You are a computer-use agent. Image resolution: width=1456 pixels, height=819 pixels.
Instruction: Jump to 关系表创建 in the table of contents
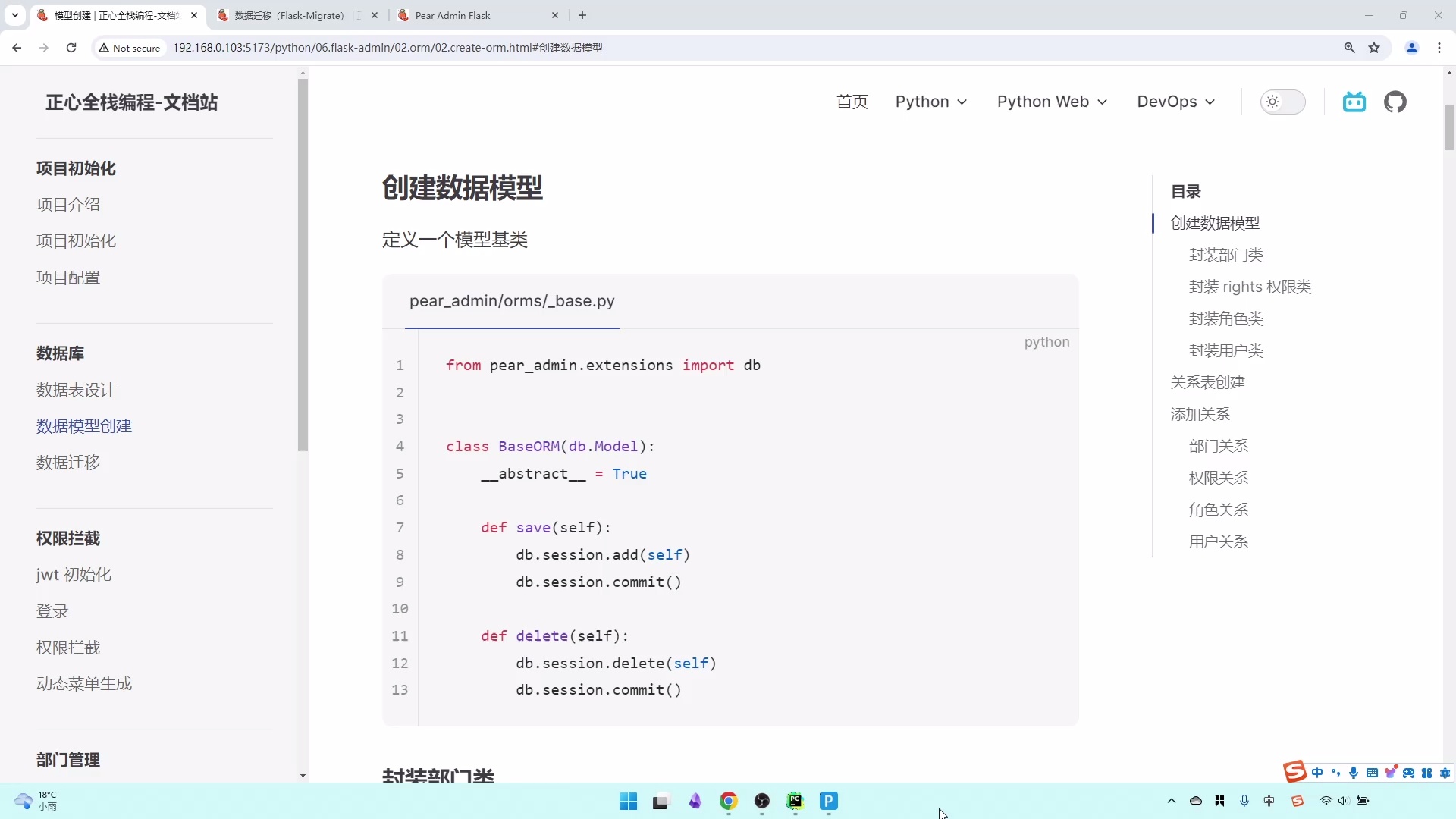(1207, 382)
